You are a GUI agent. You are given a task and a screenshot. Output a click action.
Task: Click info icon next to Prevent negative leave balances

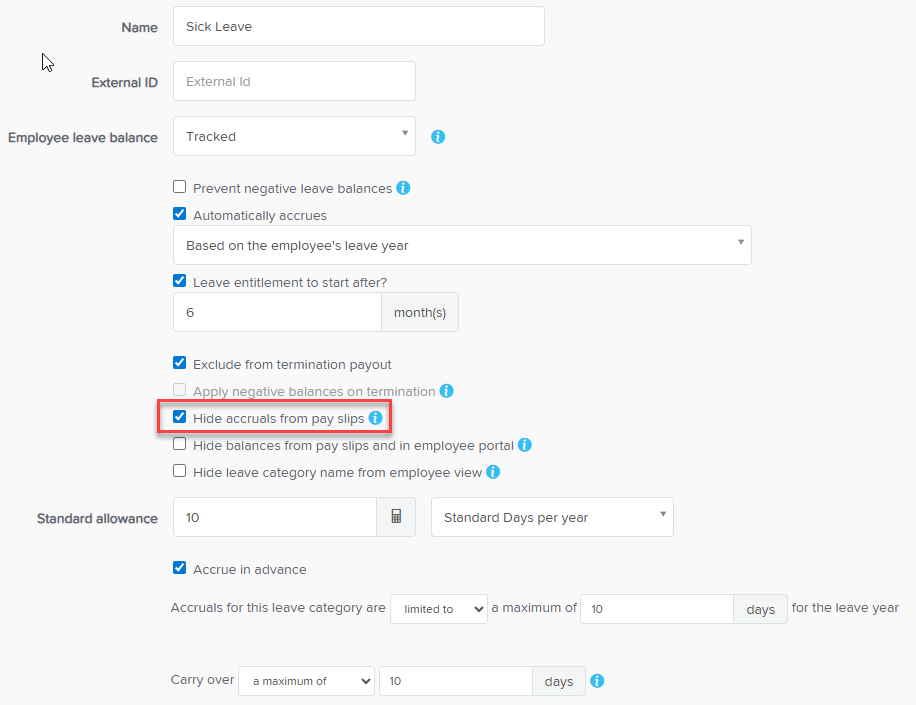pos(403,188)
